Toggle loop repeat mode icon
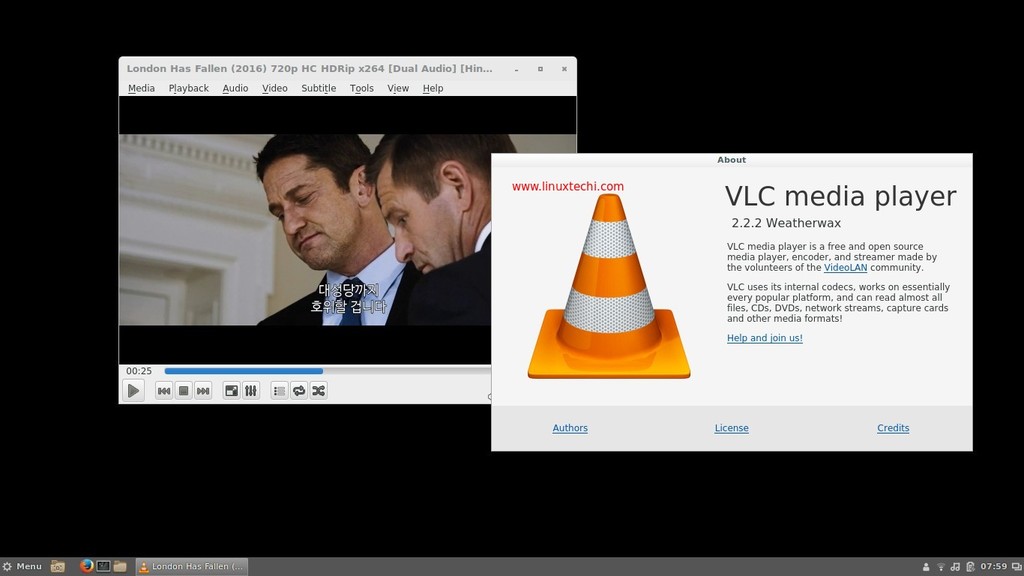 [299, 391]
